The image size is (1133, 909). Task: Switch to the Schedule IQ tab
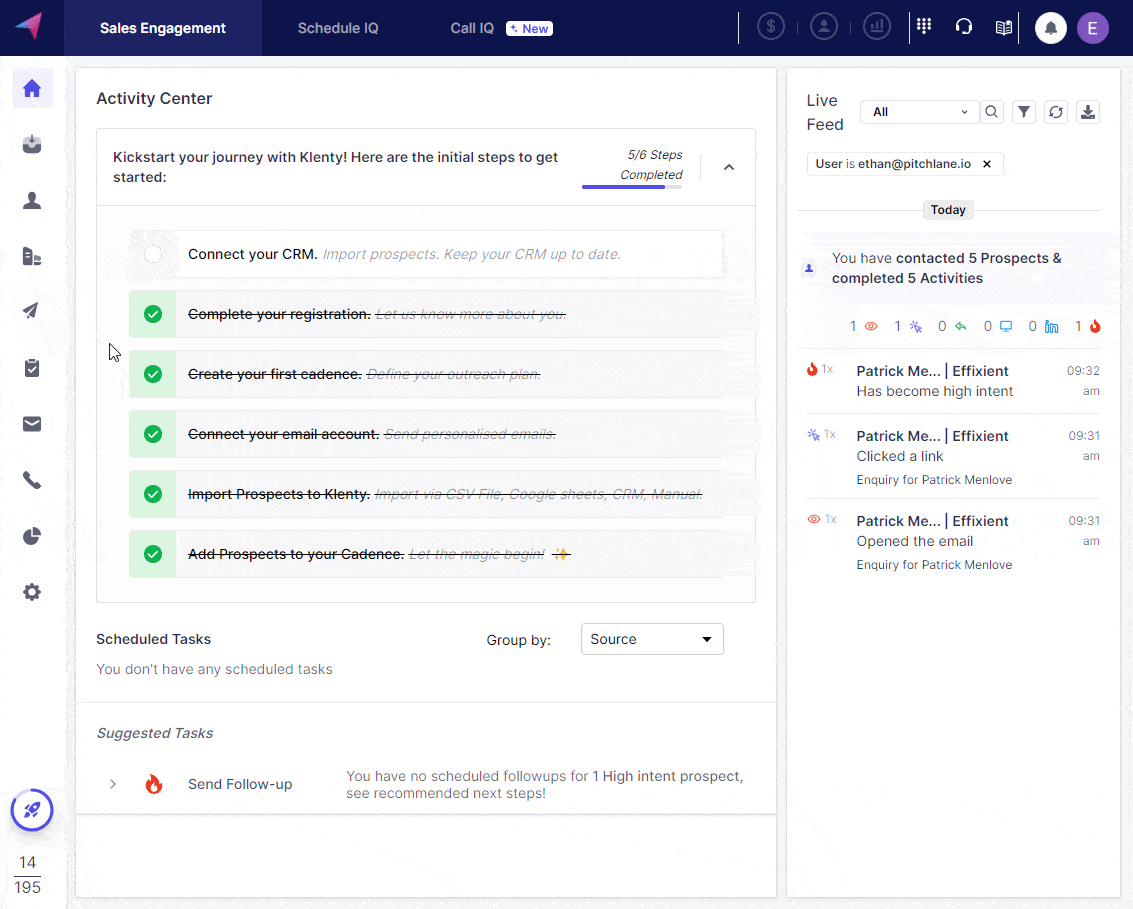click(x=338, y=28)
